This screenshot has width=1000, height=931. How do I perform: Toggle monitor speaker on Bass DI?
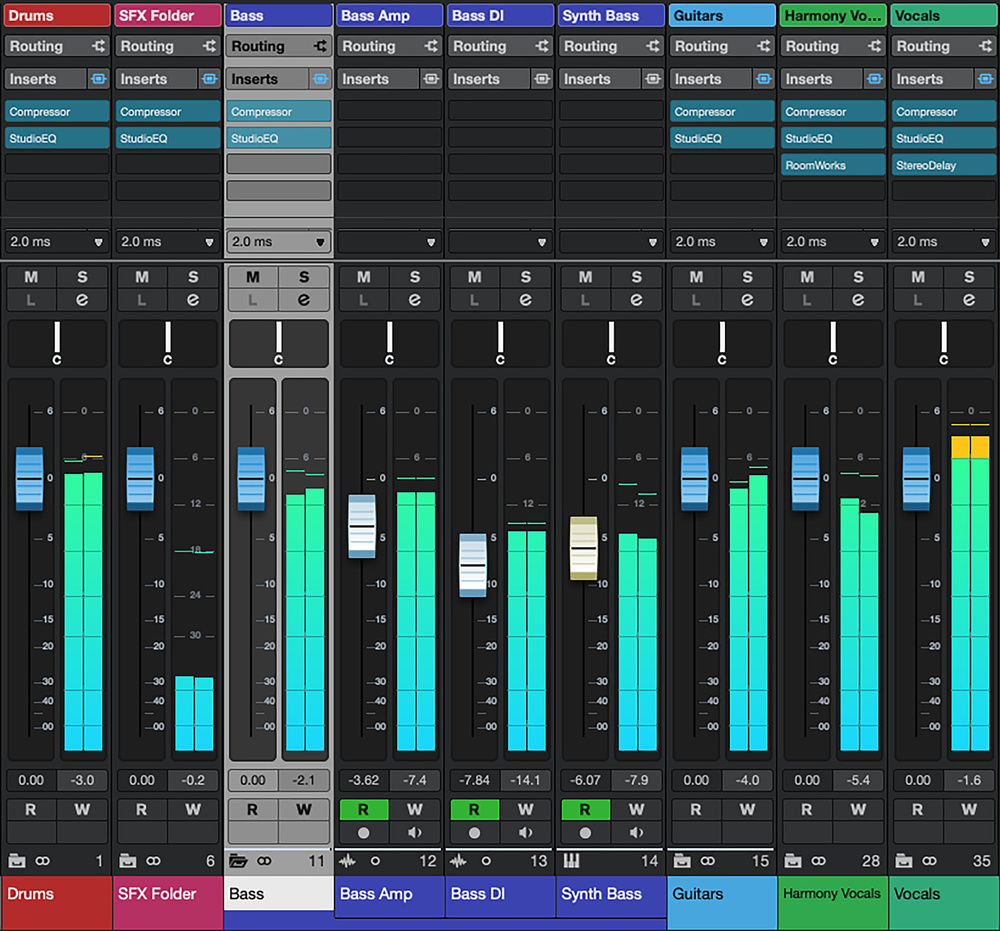click(526, 832)
